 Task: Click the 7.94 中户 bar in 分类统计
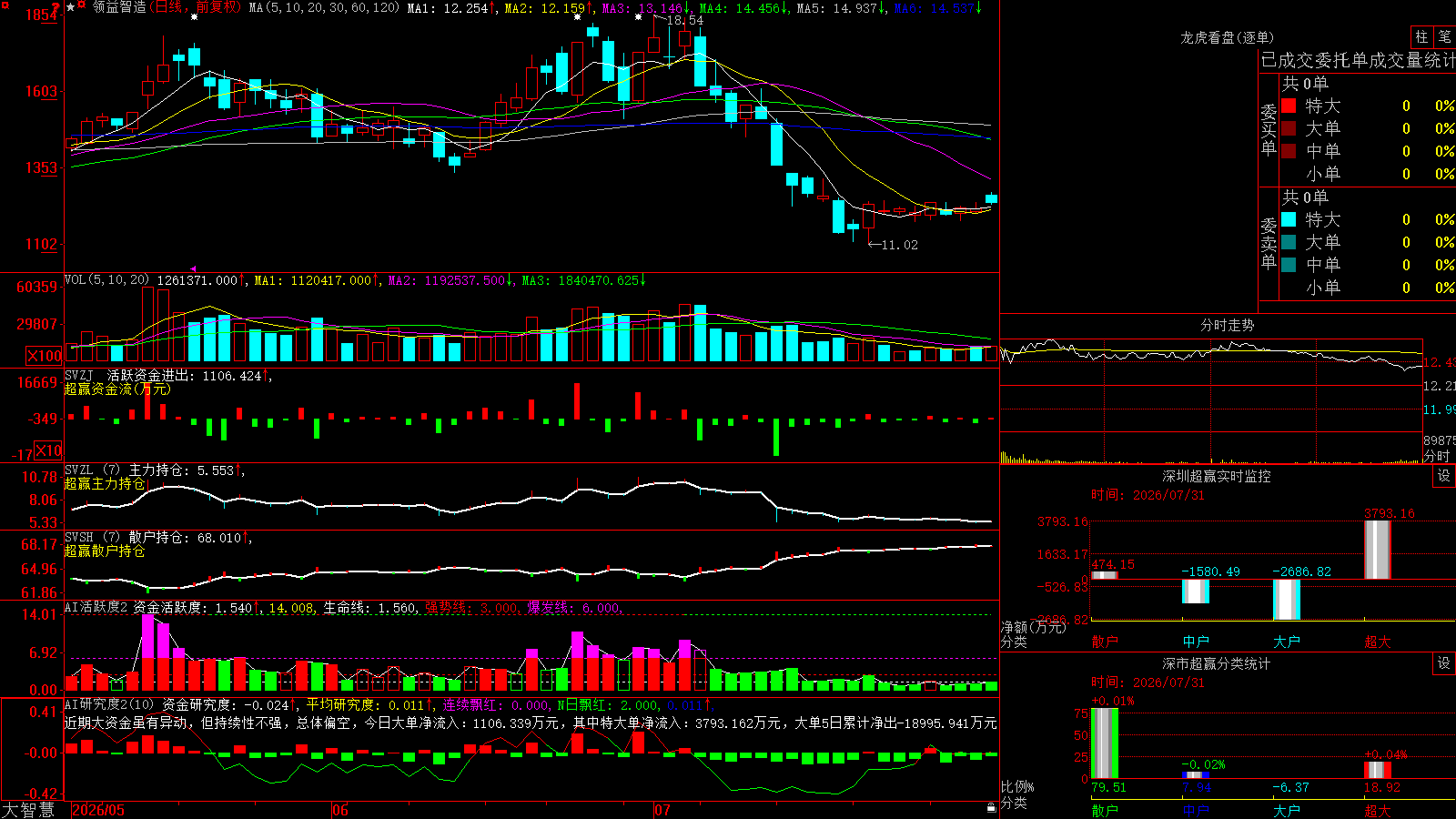[1196, 775]
